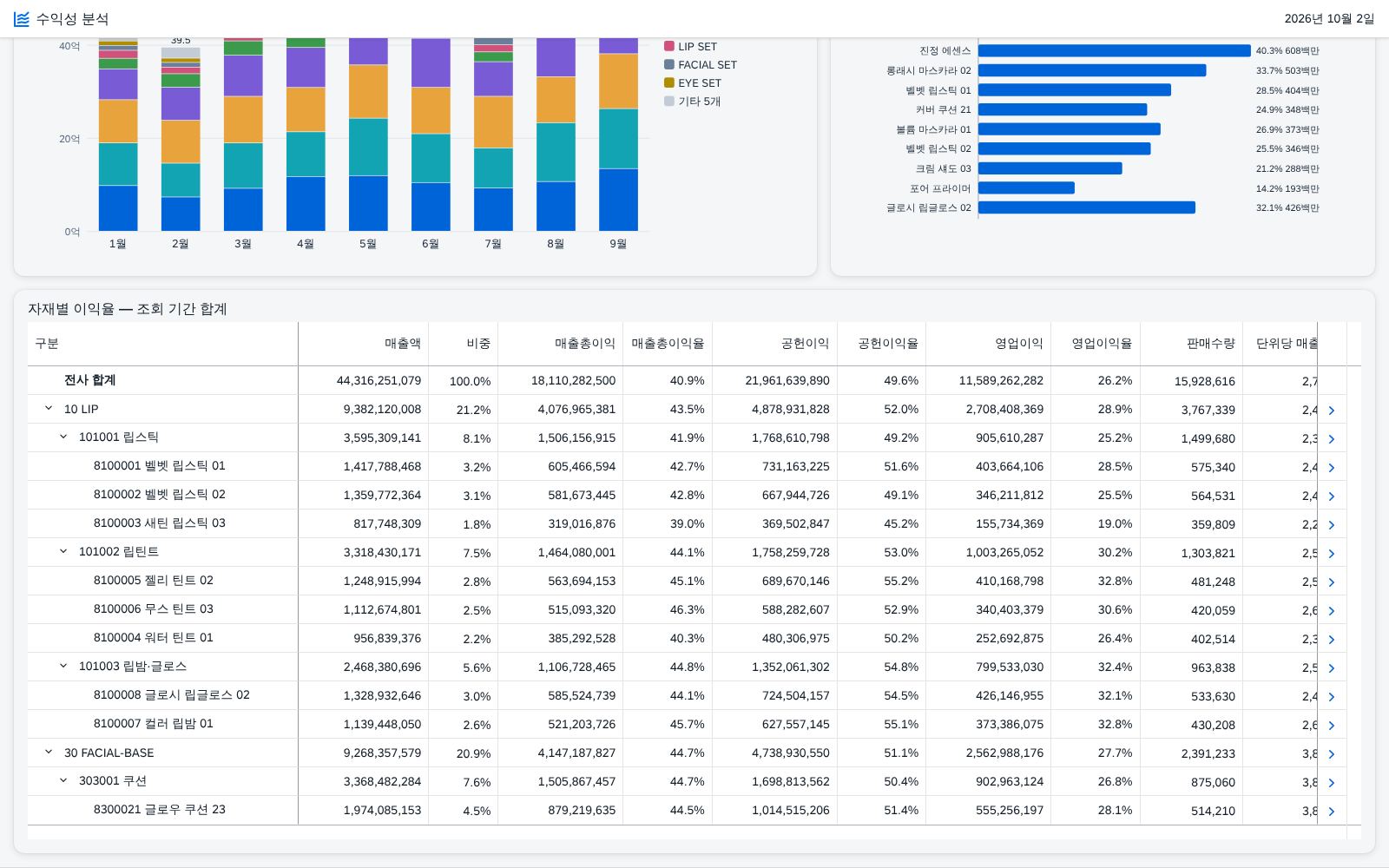Collapse the 10 LIP group
The width and height of the screenshot is (1389, 868).
(x=49, y=409)
